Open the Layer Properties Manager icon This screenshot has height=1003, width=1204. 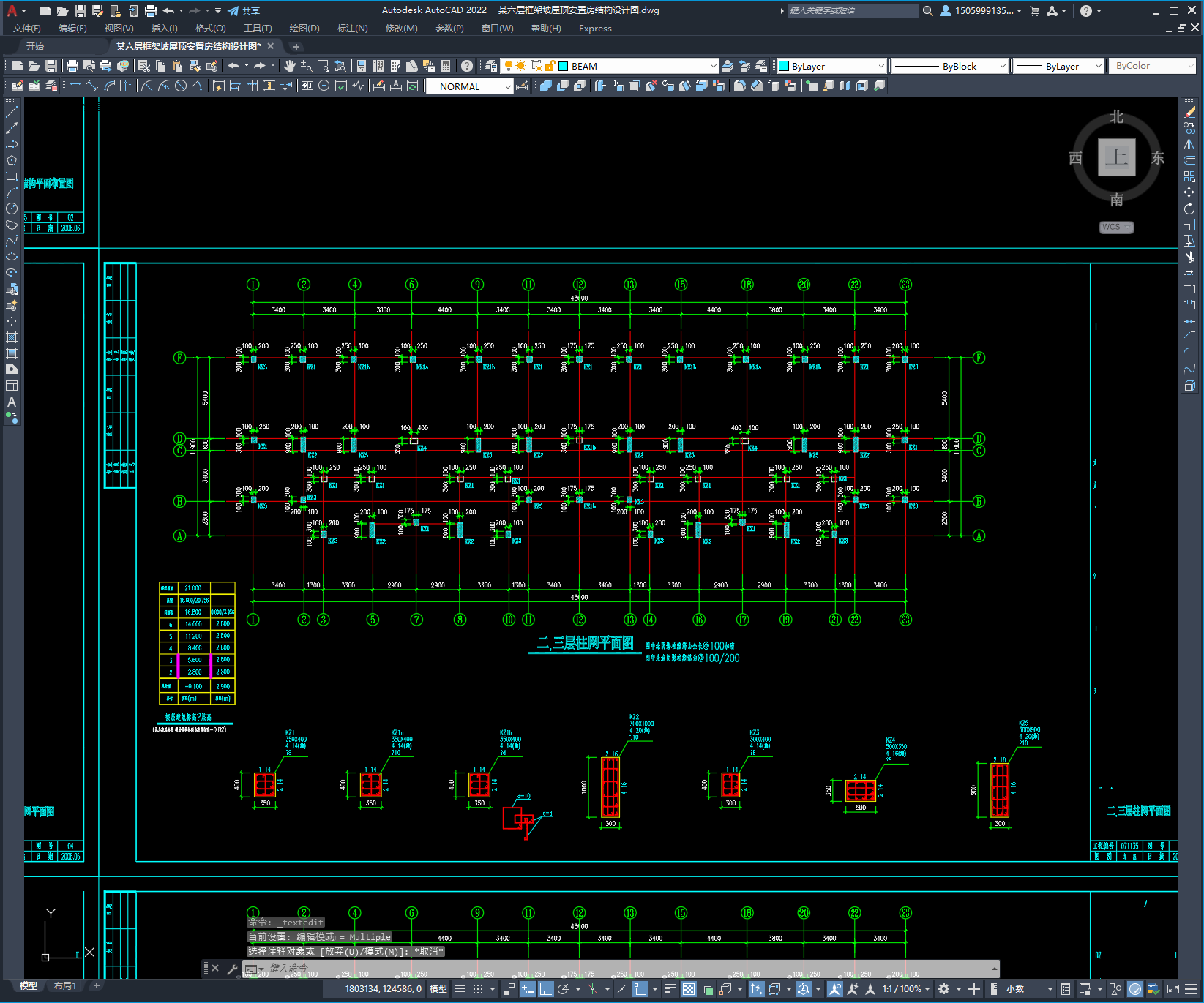[x=491, y=66]
